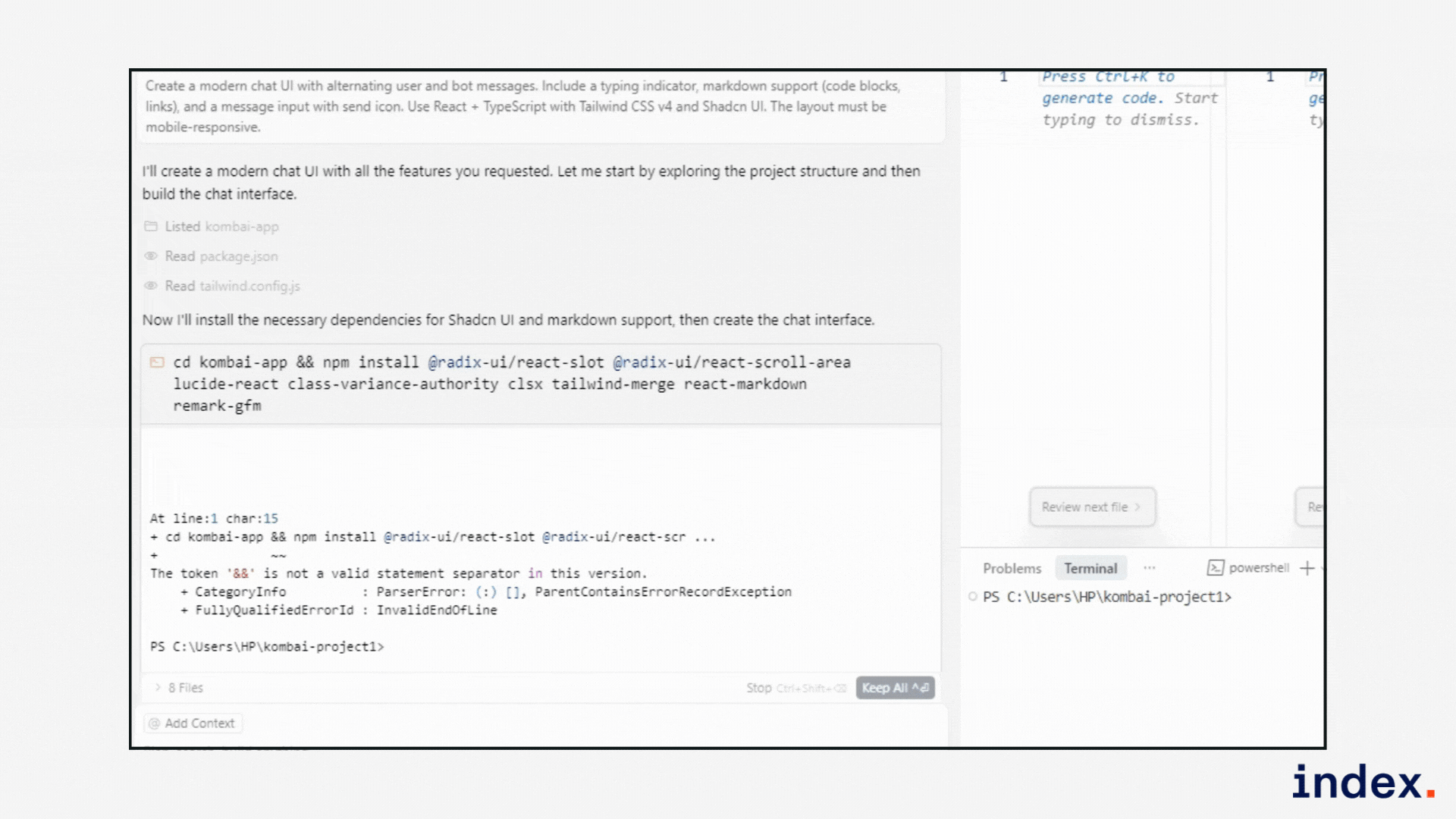Click Stop to halt generation
This screenshot has width=1456, height=819.
tap(758, 688)
